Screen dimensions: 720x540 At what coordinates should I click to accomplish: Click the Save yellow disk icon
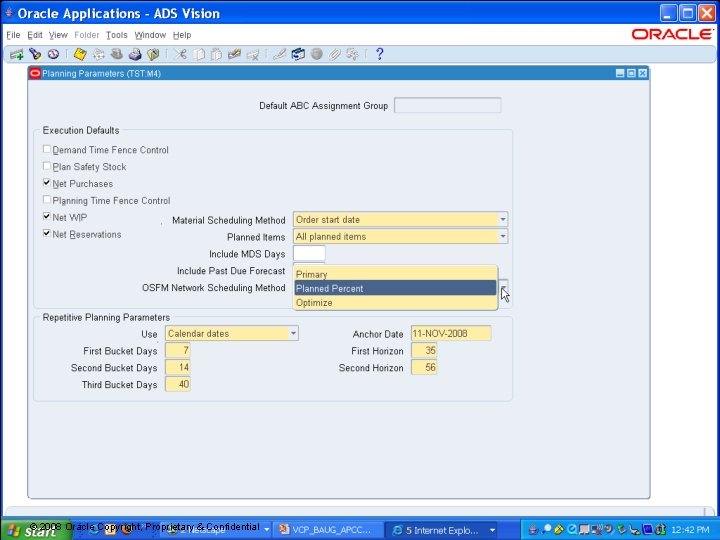(x=80, y=54)
